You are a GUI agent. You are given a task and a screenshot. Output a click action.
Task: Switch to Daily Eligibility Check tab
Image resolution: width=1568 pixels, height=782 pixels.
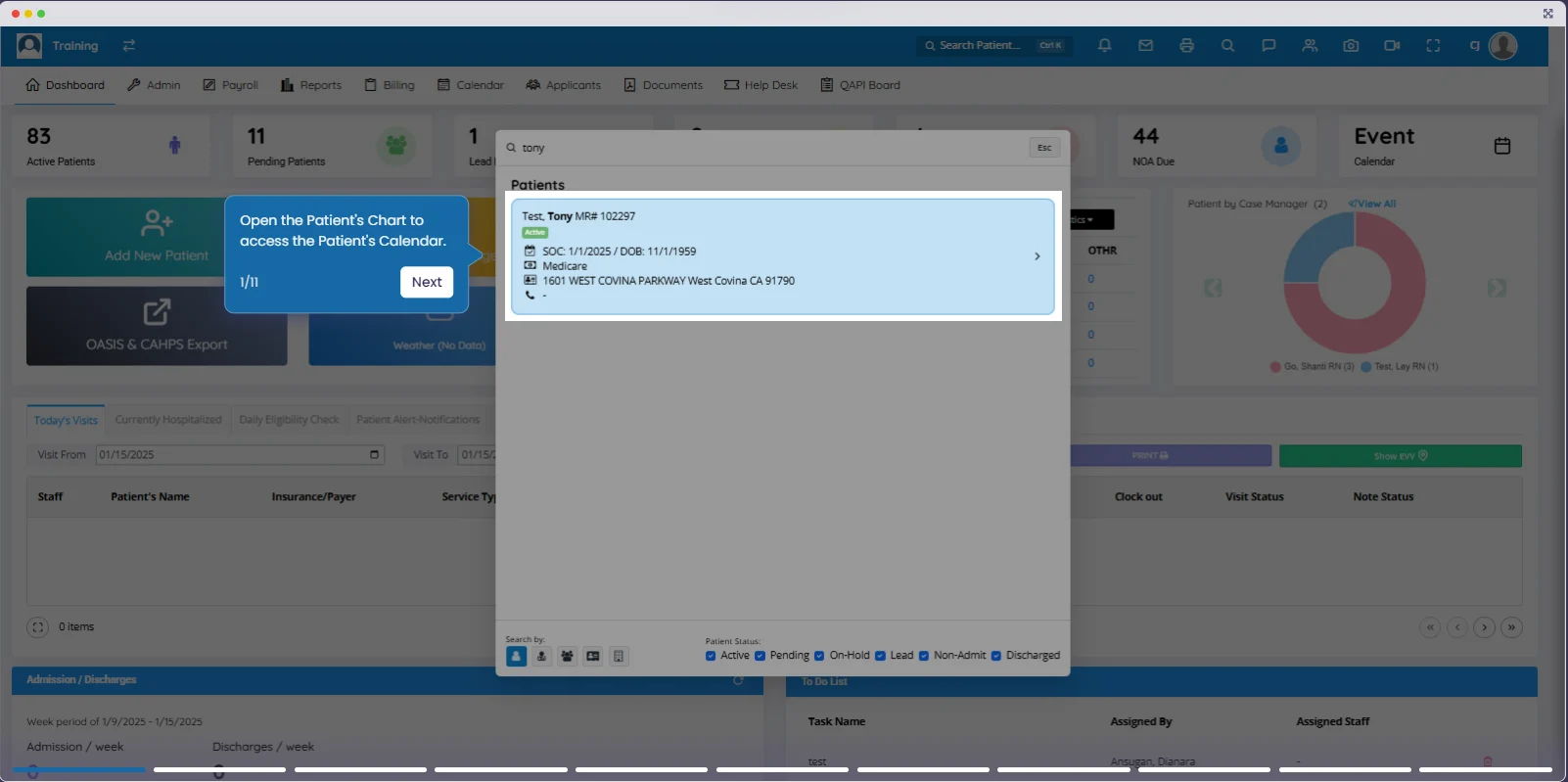point(289,420)
